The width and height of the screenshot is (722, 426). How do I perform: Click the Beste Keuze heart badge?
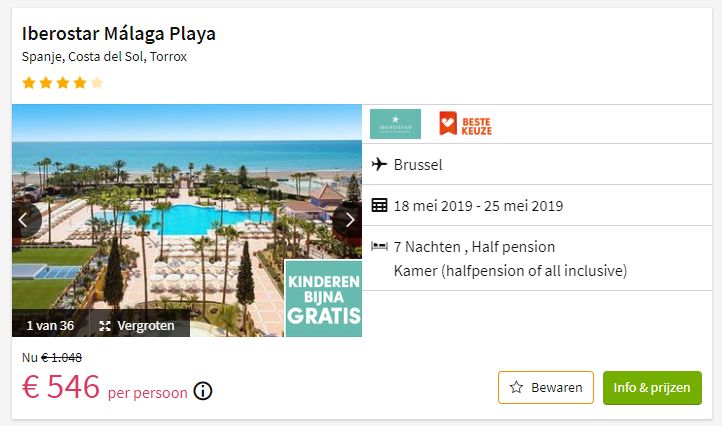tap(466, 124)
